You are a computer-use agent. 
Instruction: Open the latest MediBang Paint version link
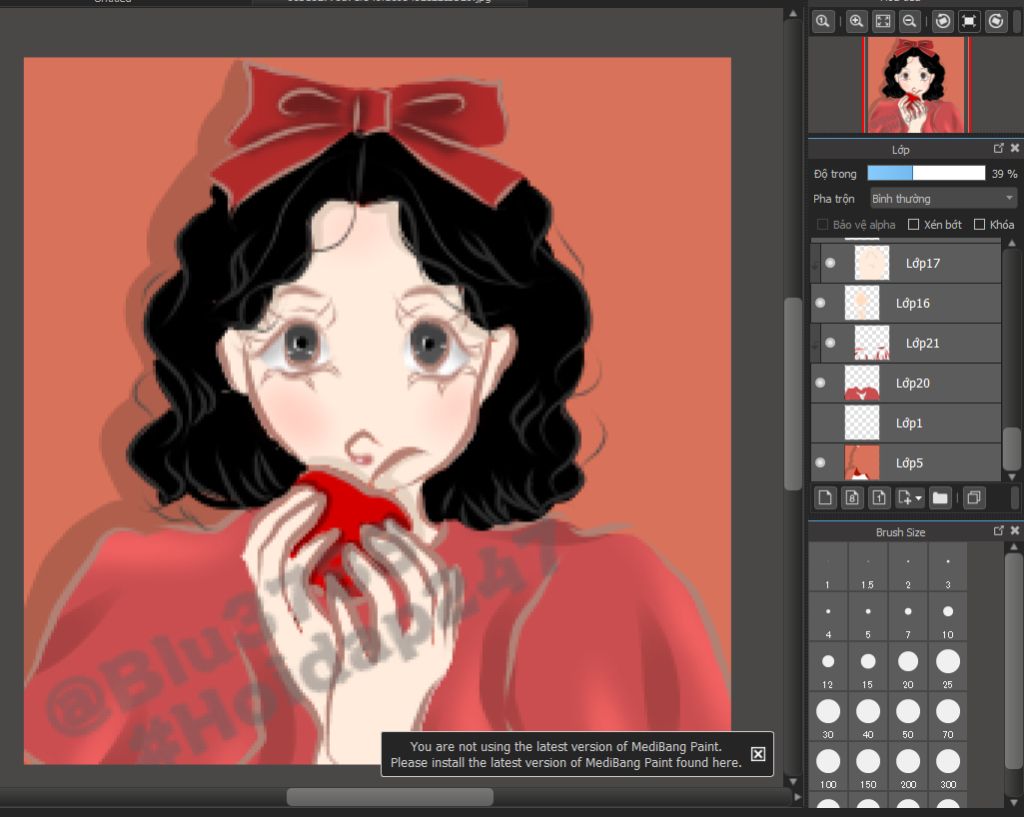point(566,762)
